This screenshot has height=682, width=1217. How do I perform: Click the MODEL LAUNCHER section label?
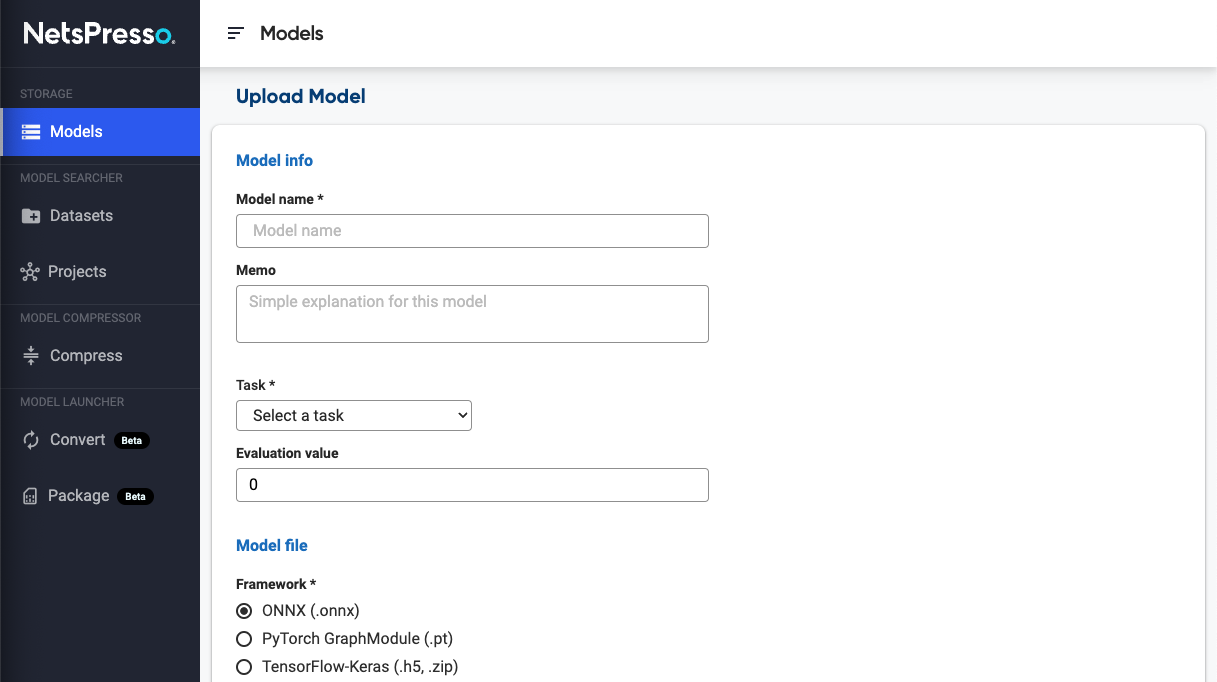click(72, 402)
